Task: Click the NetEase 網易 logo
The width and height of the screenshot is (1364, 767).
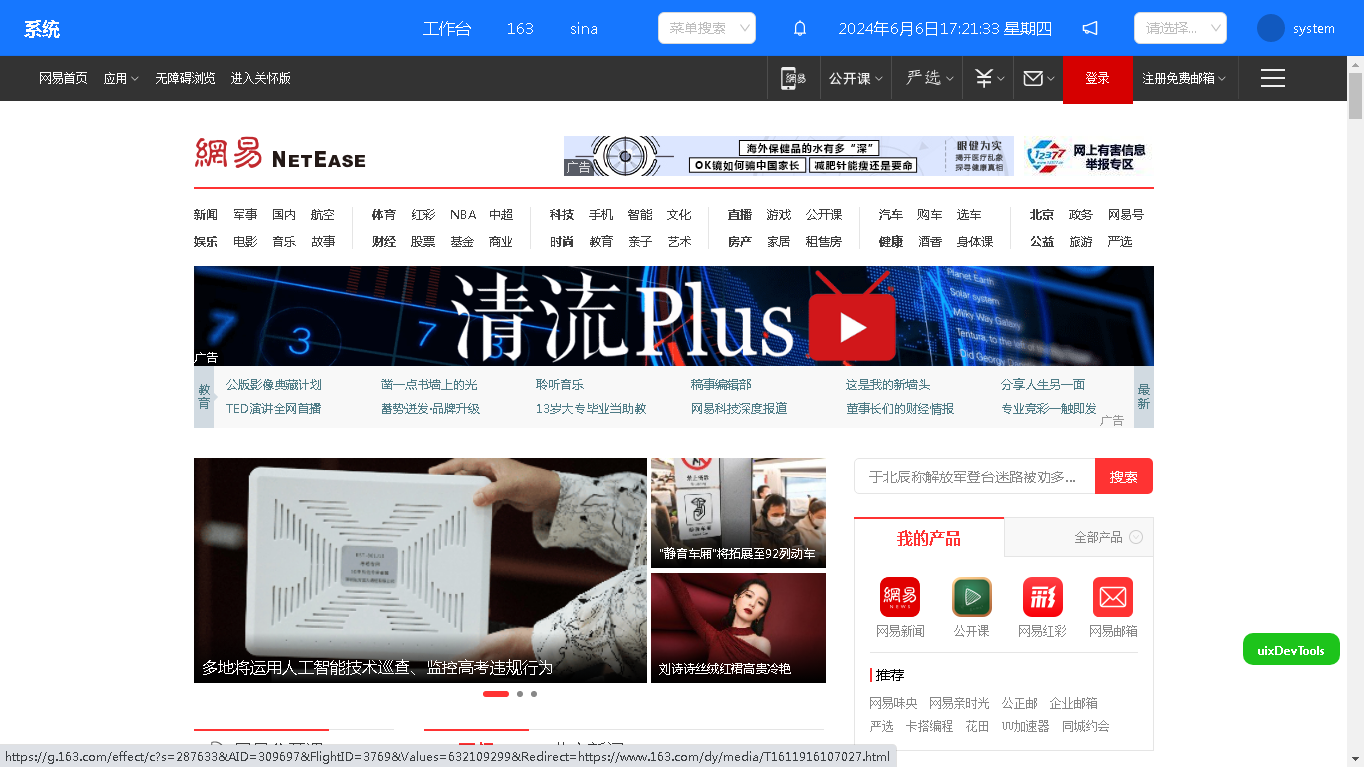Action: [x=280, y=155]
